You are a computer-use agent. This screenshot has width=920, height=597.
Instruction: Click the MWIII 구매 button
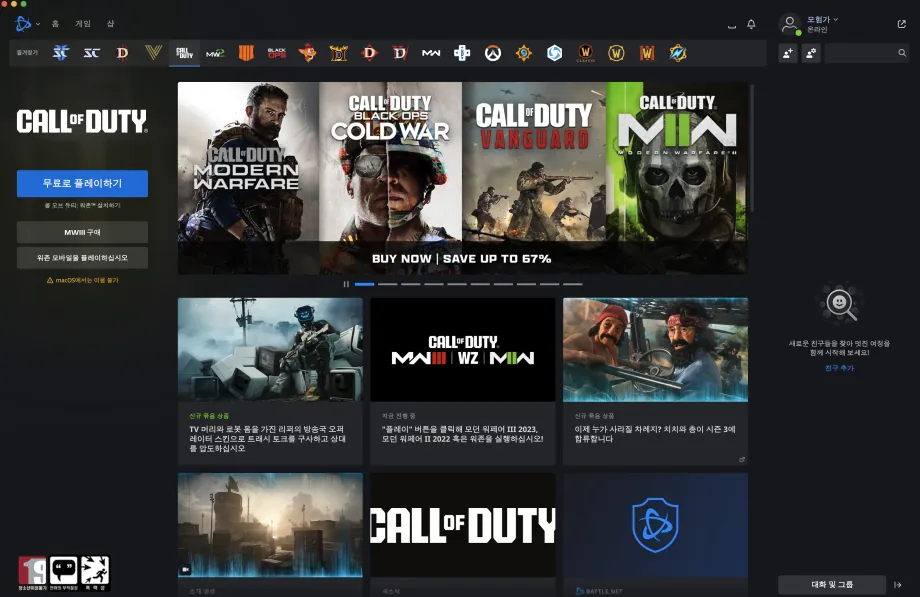[82, 232]
